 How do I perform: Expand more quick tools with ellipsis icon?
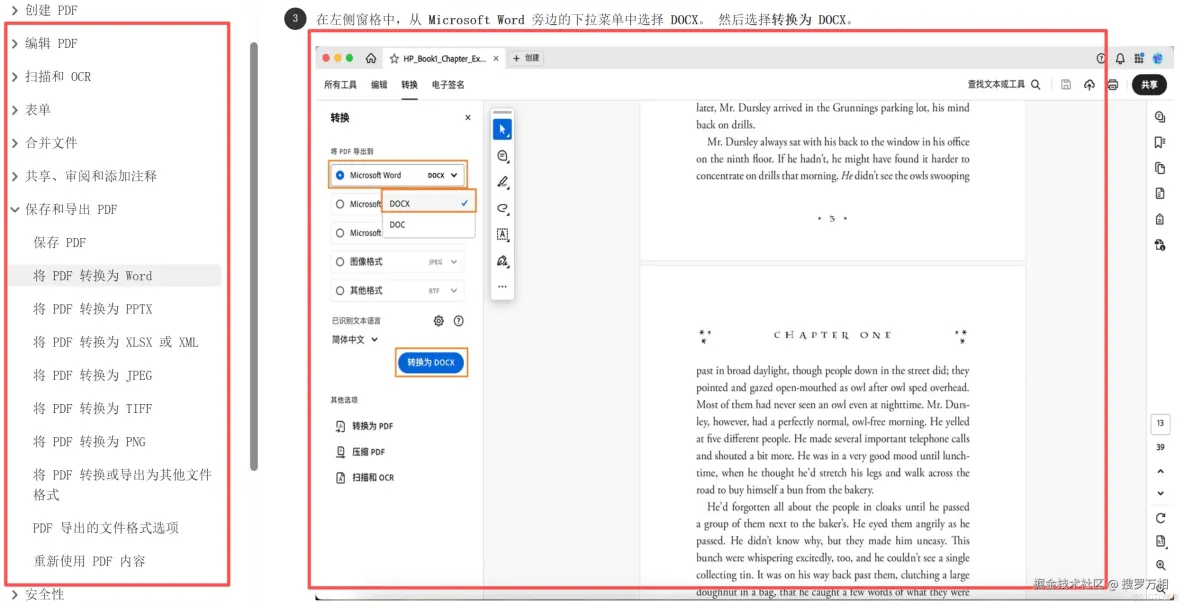[502, 289]
